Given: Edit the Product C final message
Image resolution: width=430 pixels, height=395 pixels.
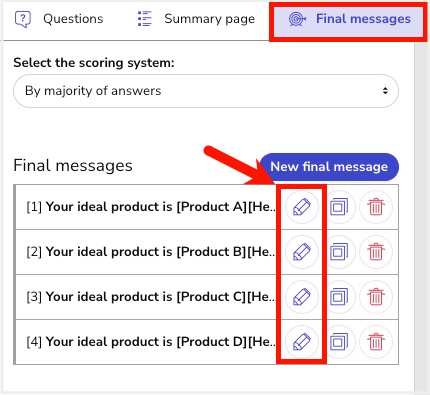Looking at the screenshot, I should 302,297.
